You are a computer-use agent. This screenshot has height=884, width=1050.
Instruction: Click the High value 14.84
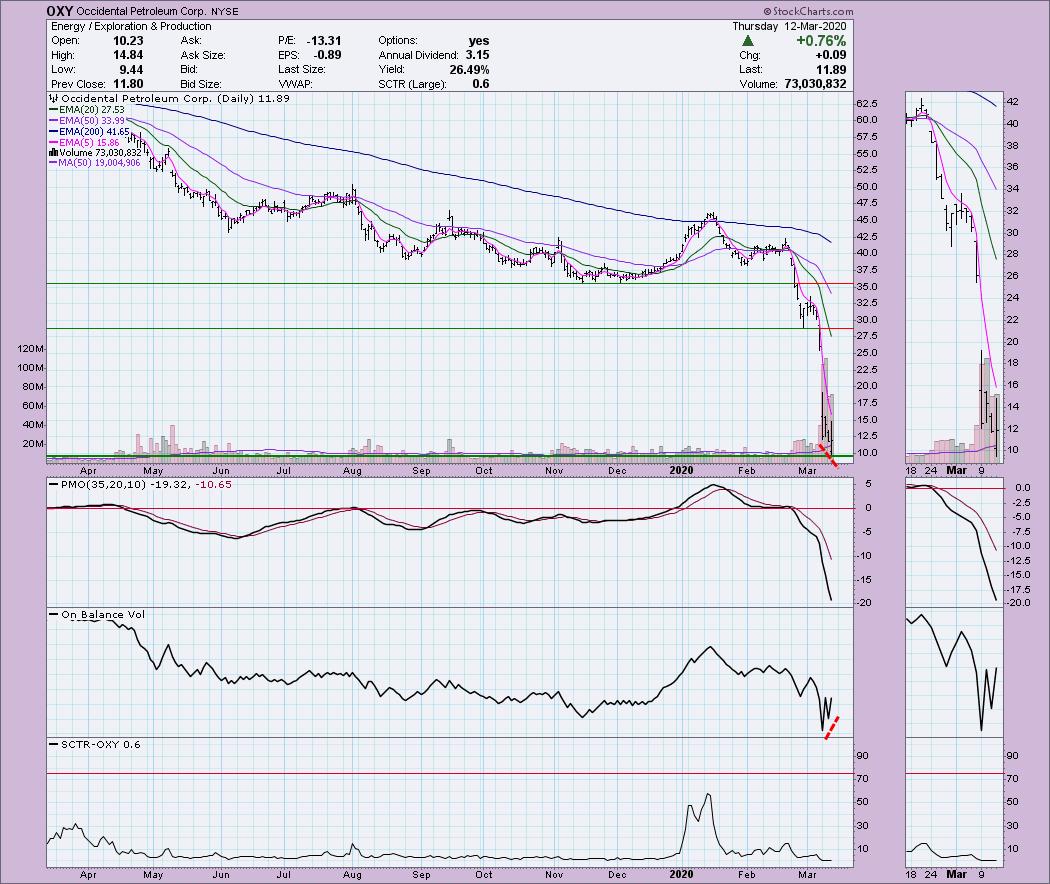(x=128, y=56)
